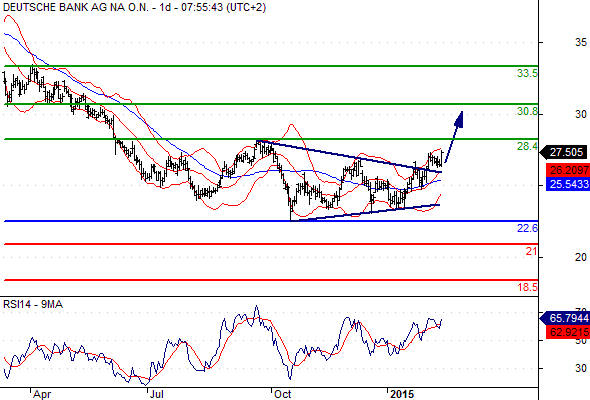Select the blue 22.6 pivot level label
The width and height of the screenshot is (590, 400).
[x=527, y=228]
